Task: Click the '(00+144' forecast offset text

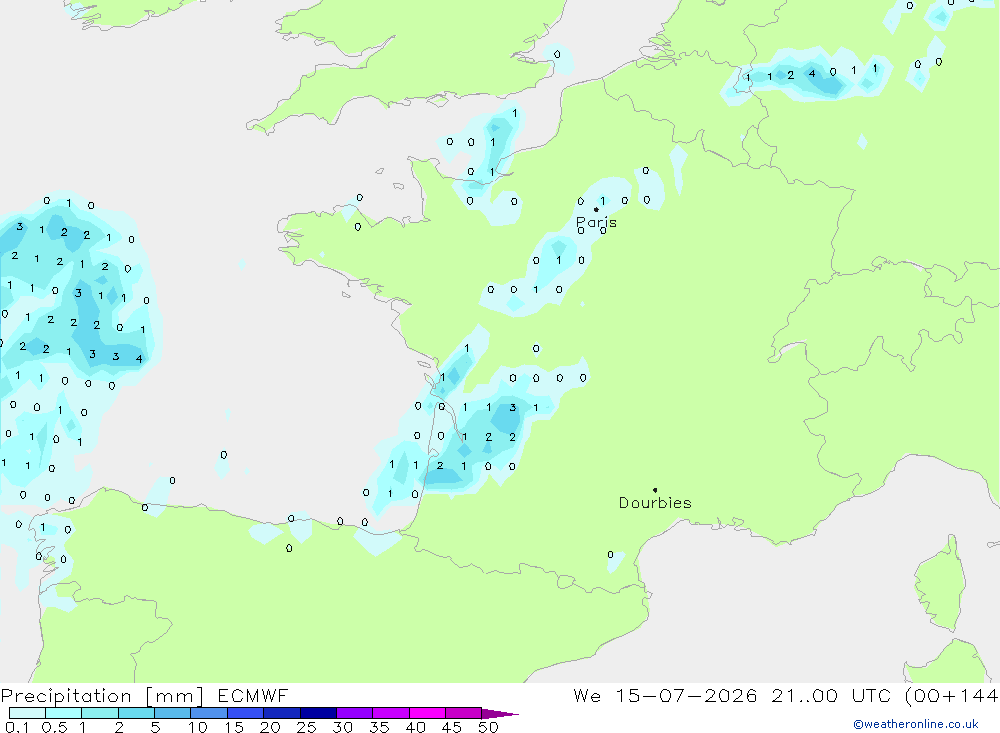Action: (x=952, y=695)
